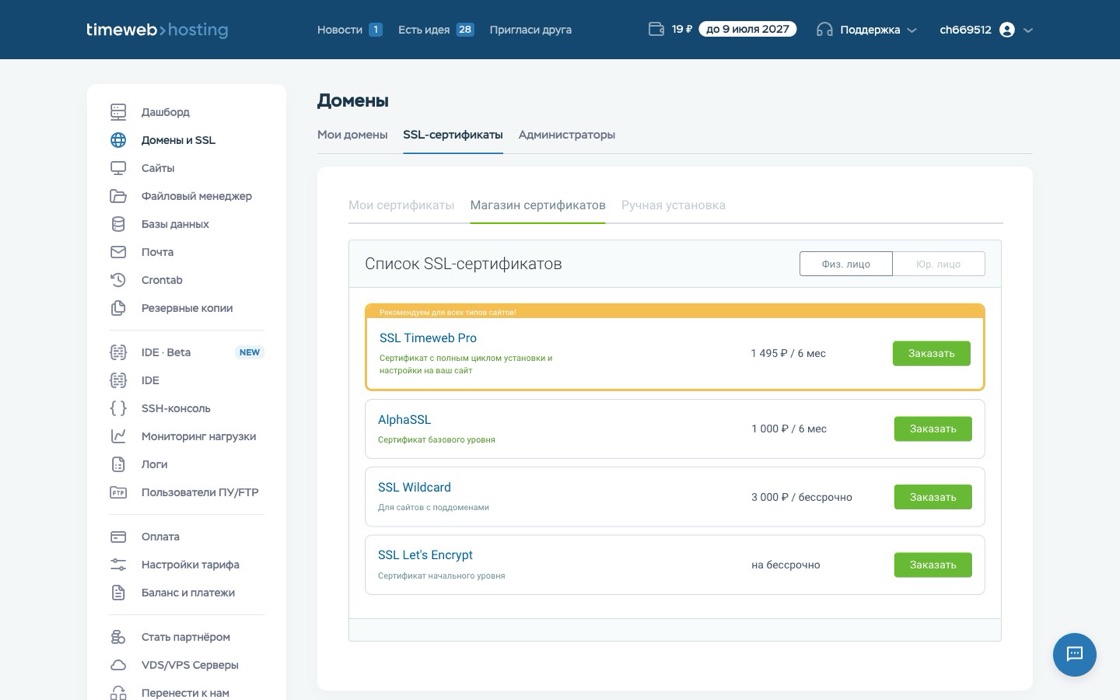Viewport: 1120px width, 700px height.
Task: Click the ch669512 username text
Action: point(965,29)
